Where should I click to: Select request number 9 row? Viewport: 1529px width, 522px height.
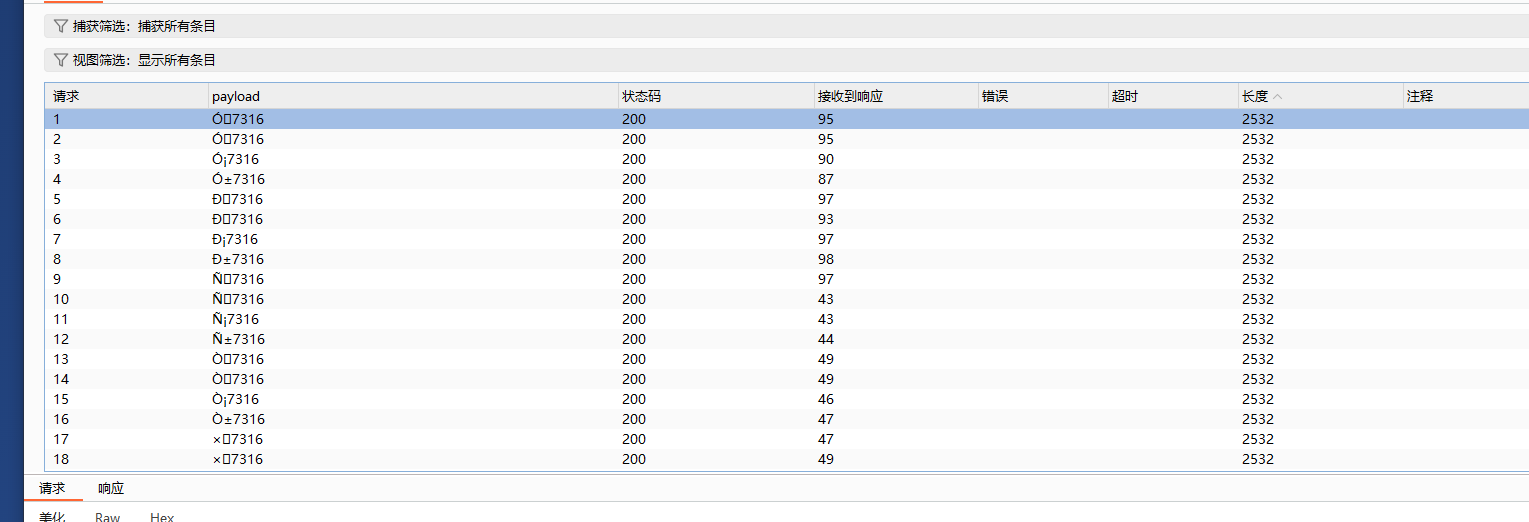(788, 279)
